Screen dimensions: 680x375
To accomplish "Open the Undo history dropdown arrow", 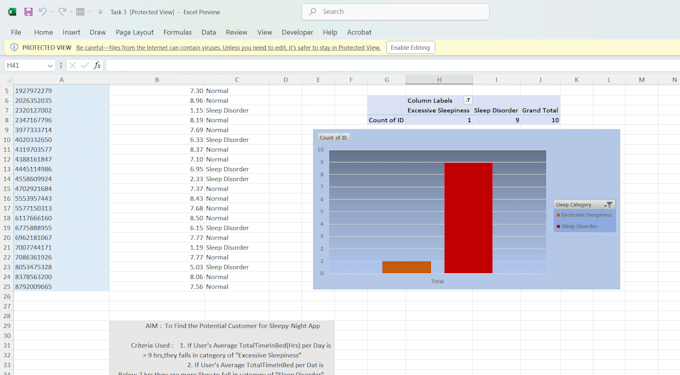I will 51,12.
